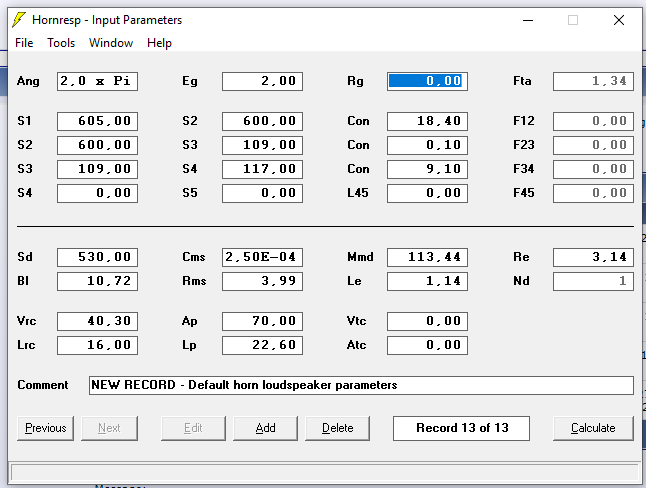Select the Bl field with 10,72
646x488 pixels.
pos(97,281)
